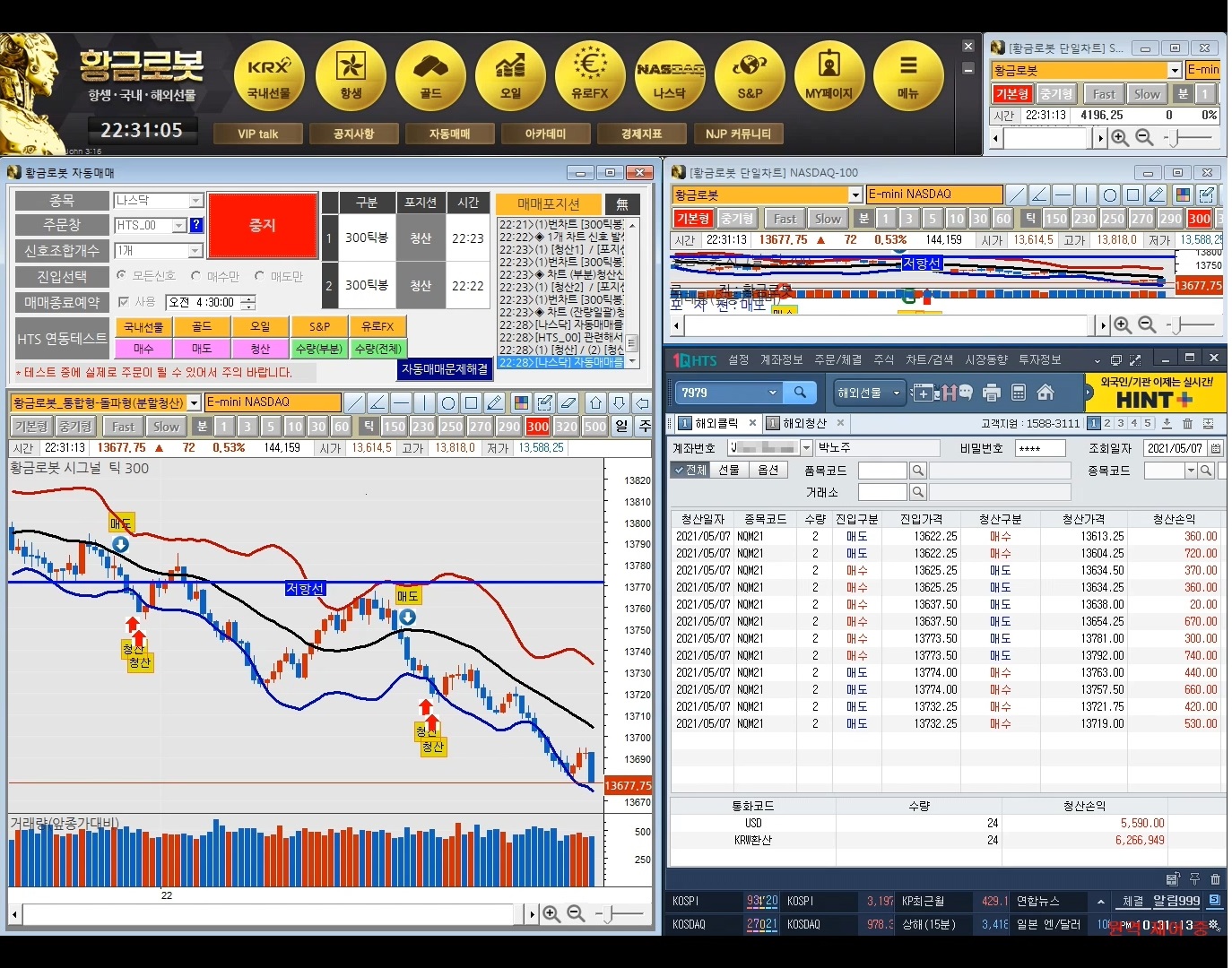This screenshot has height=968, width=1232.
Task: Expand the 신호조합개수 dropdown
Action: click(195, 250)
